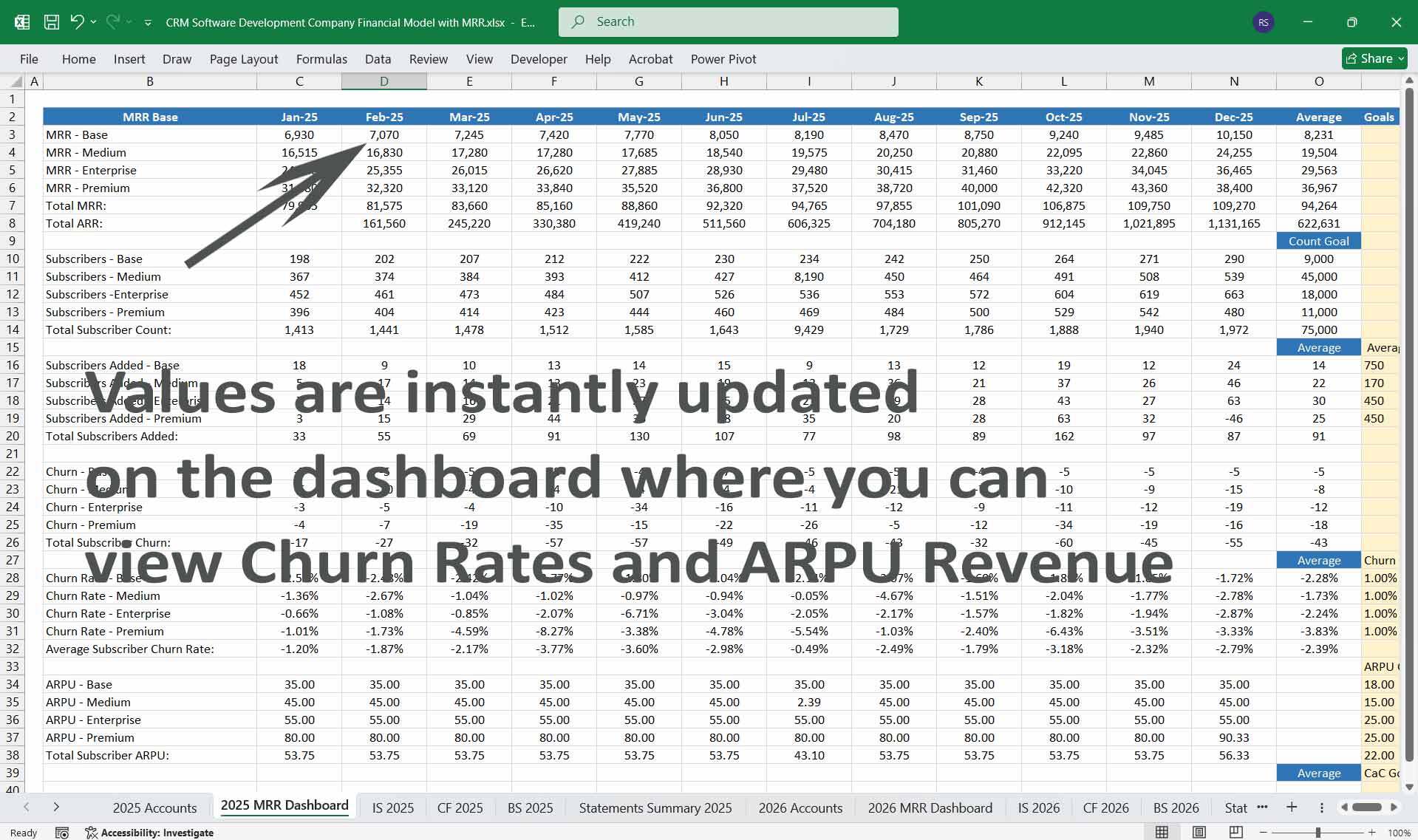Click the zoom slider handle
1418x840 pixels.
(x=1318, y=833)
